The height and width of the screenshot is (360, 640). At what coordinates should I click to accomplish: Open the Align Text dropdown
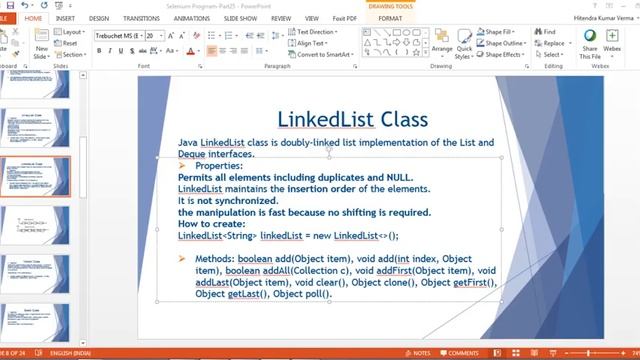tap(308, 43)
